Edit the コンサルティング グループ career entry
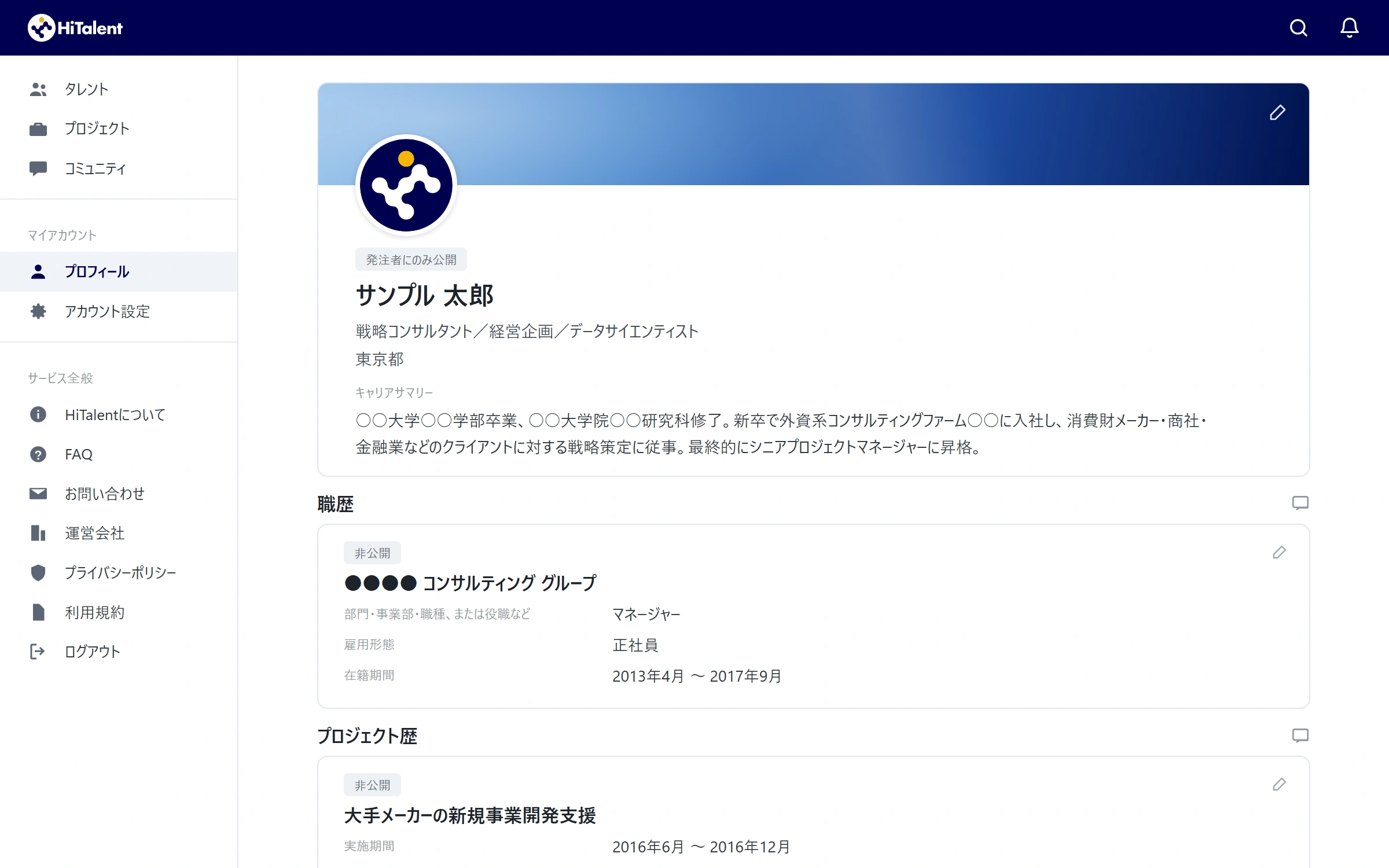1389x868 pixels. (x=1279, y=553)
